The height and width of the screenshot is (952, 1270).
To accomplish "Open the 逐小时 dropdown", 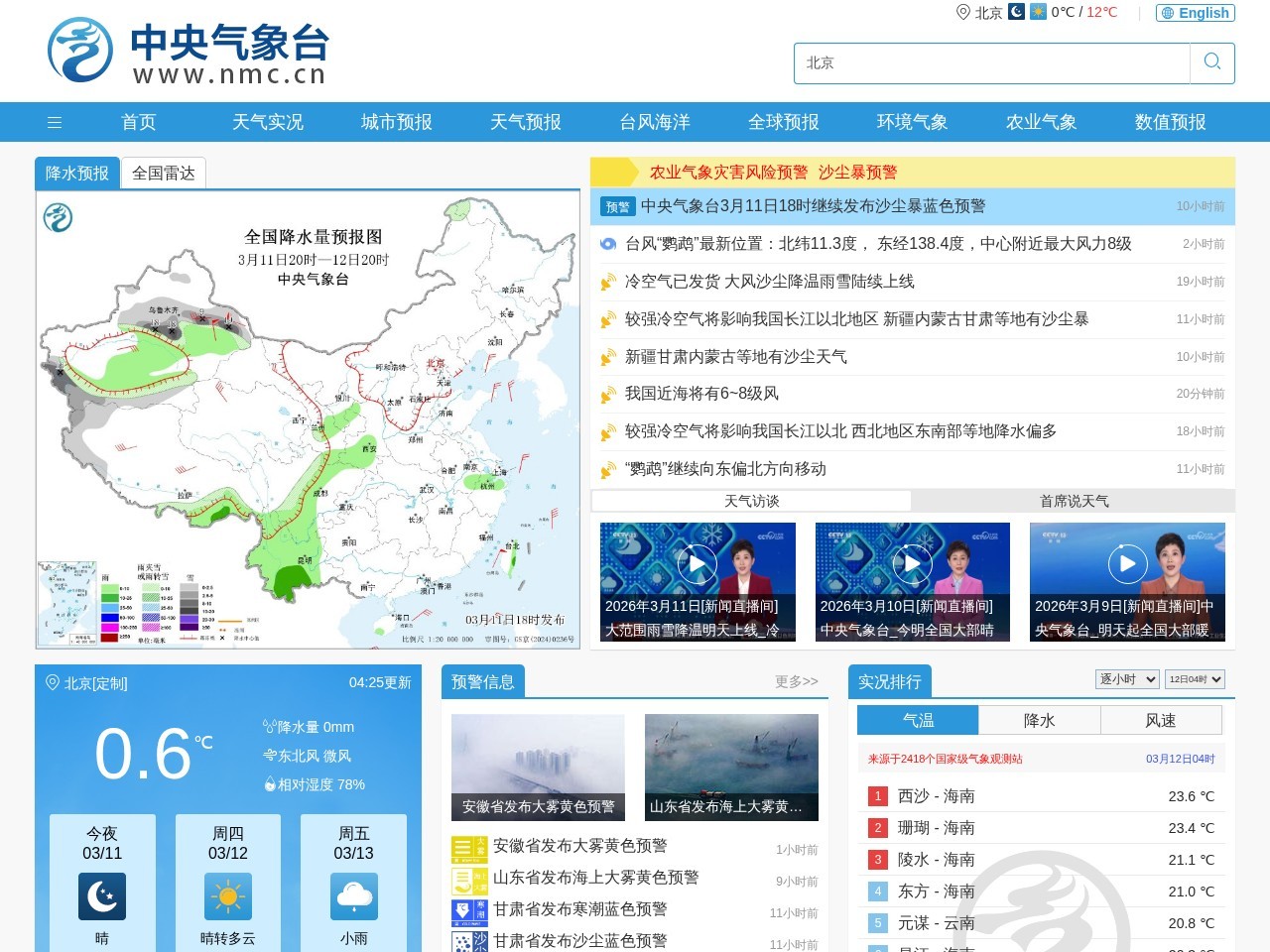I will coord(1126,679).
